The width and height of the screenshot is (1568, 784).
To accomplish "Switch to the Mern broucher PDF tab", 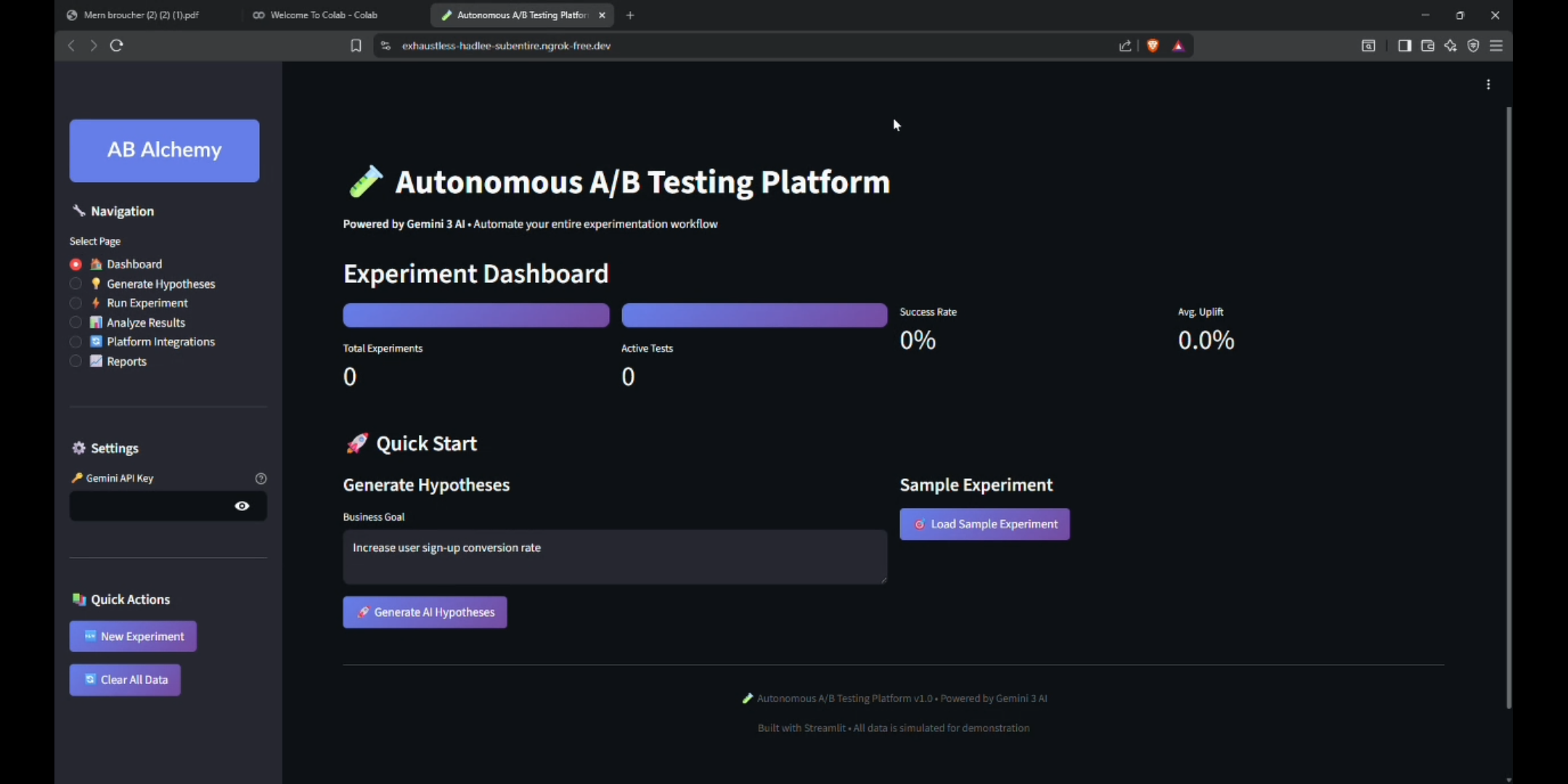I will coord(142,15).
